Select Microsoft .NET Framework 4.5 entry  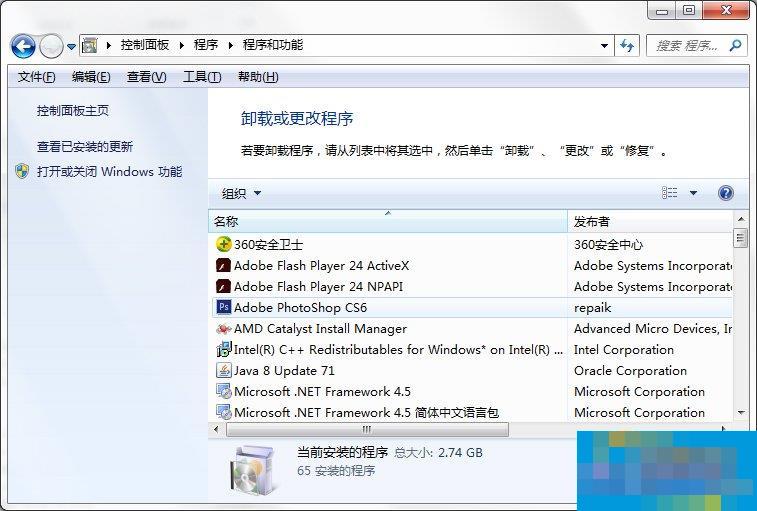[x=322, y=391]
